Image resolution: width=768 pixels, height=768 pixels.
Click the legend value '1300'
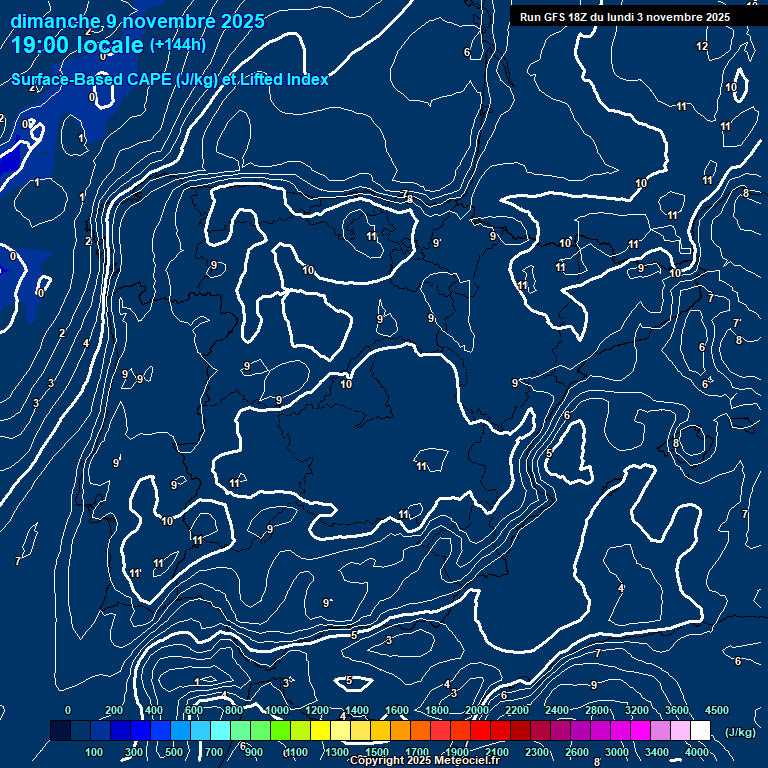[337, 752]
